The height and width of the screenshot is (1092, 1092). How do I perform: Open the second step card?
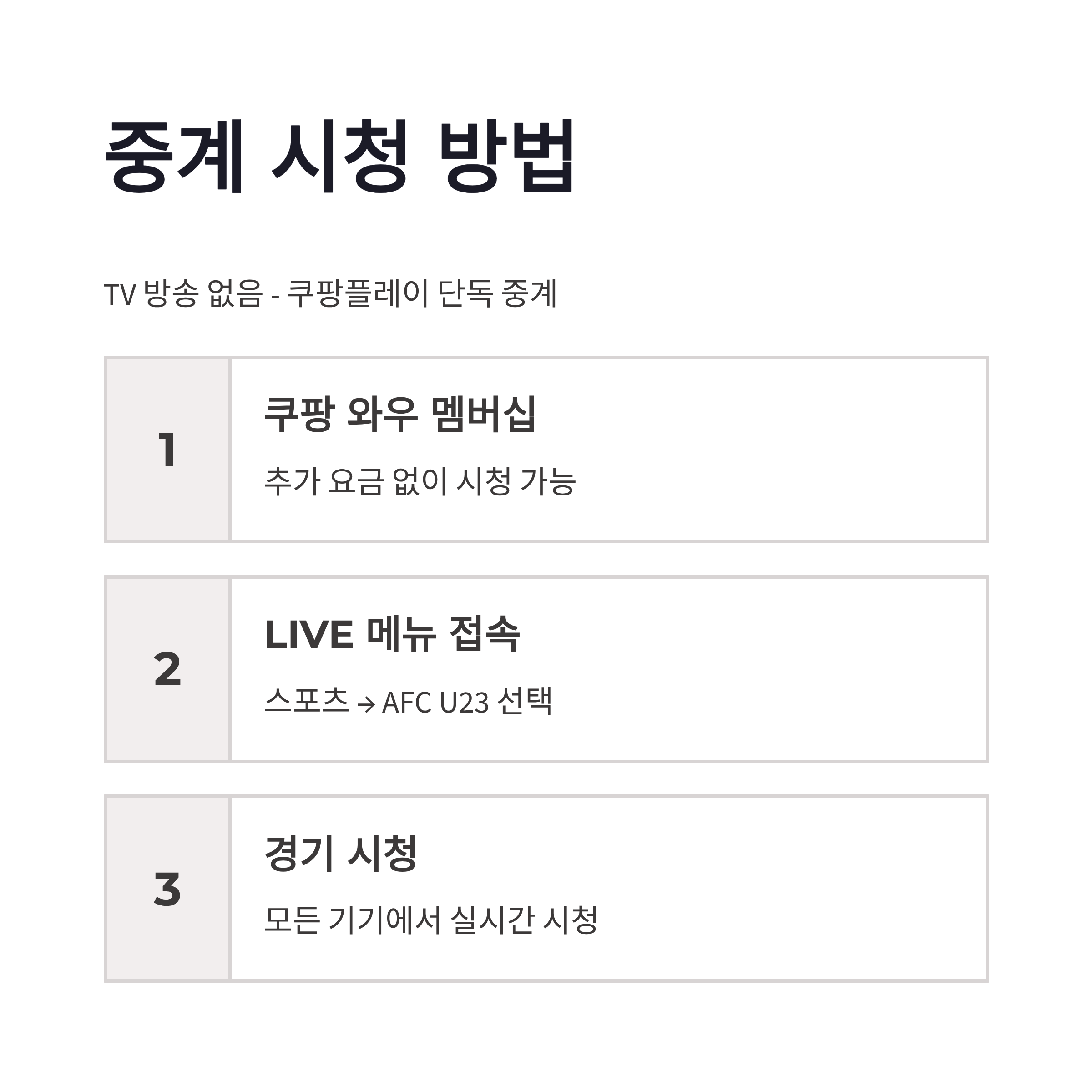(546, 669)
